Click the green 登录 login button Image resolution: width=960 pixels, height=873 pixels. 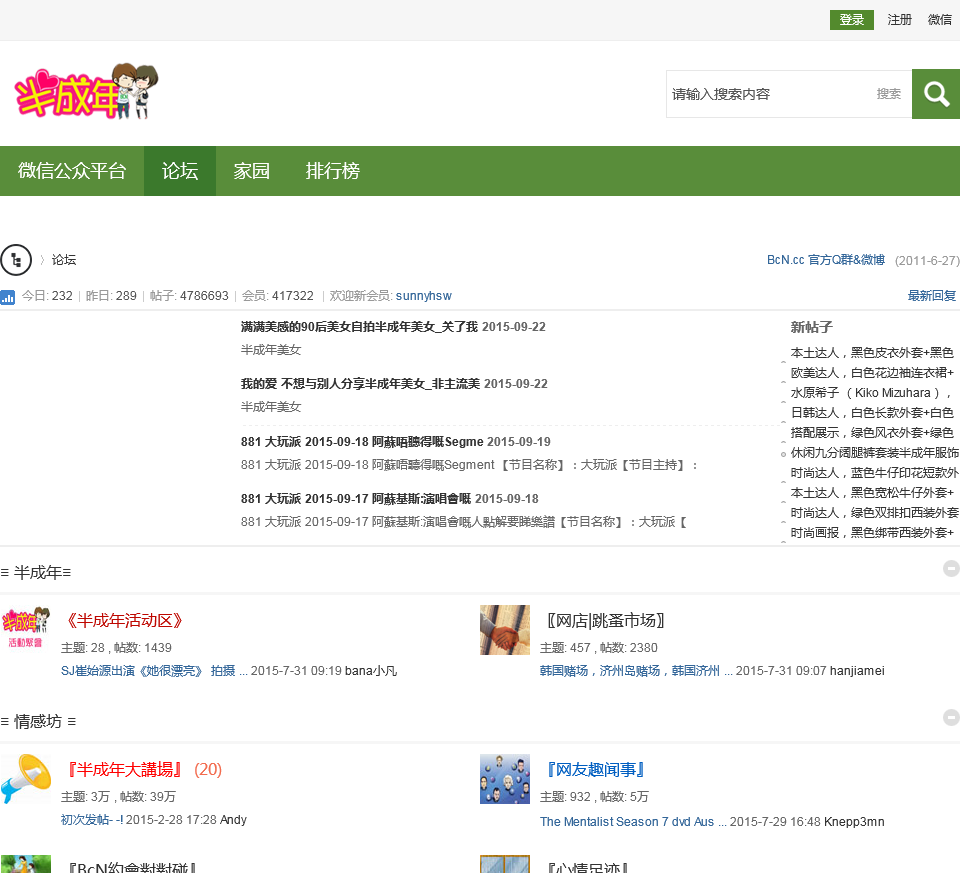click(x=852, y=20)
